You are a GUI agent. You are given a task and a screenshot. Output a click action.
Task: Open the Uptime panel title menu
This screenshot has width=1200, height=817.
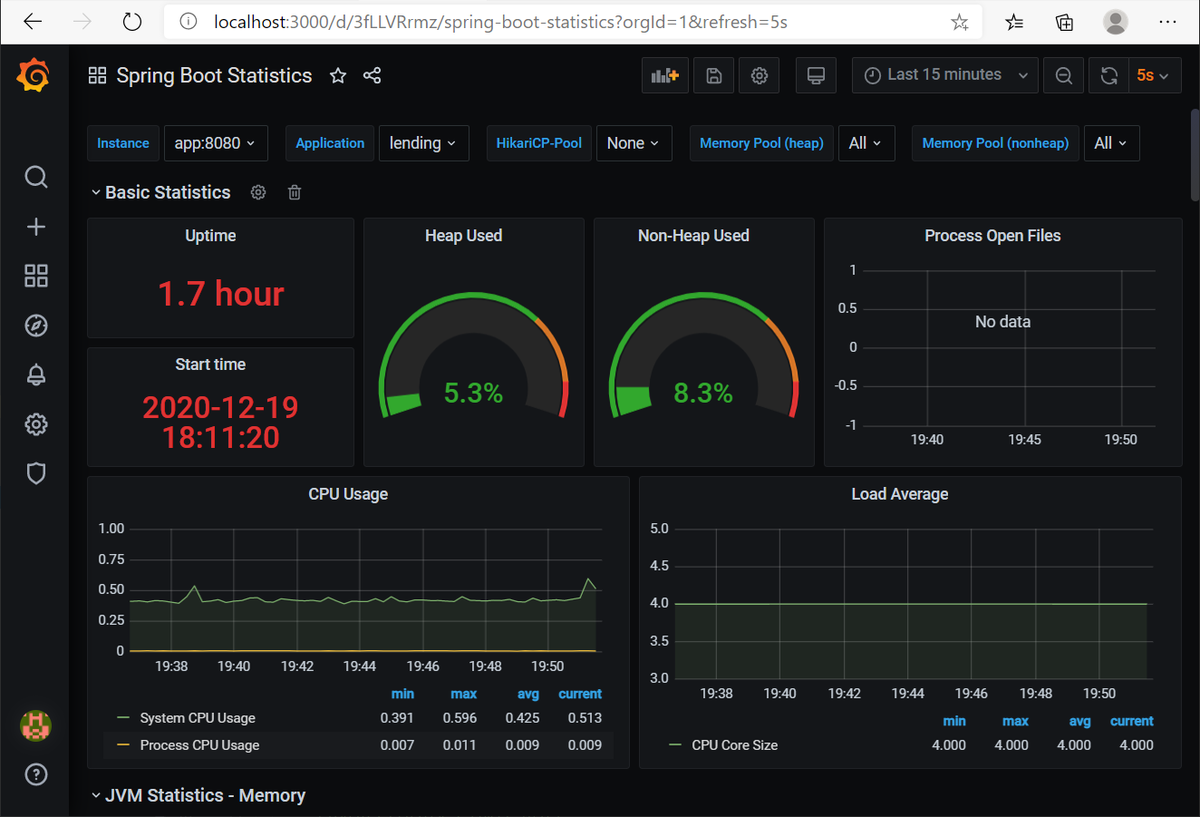click(211, 236)
